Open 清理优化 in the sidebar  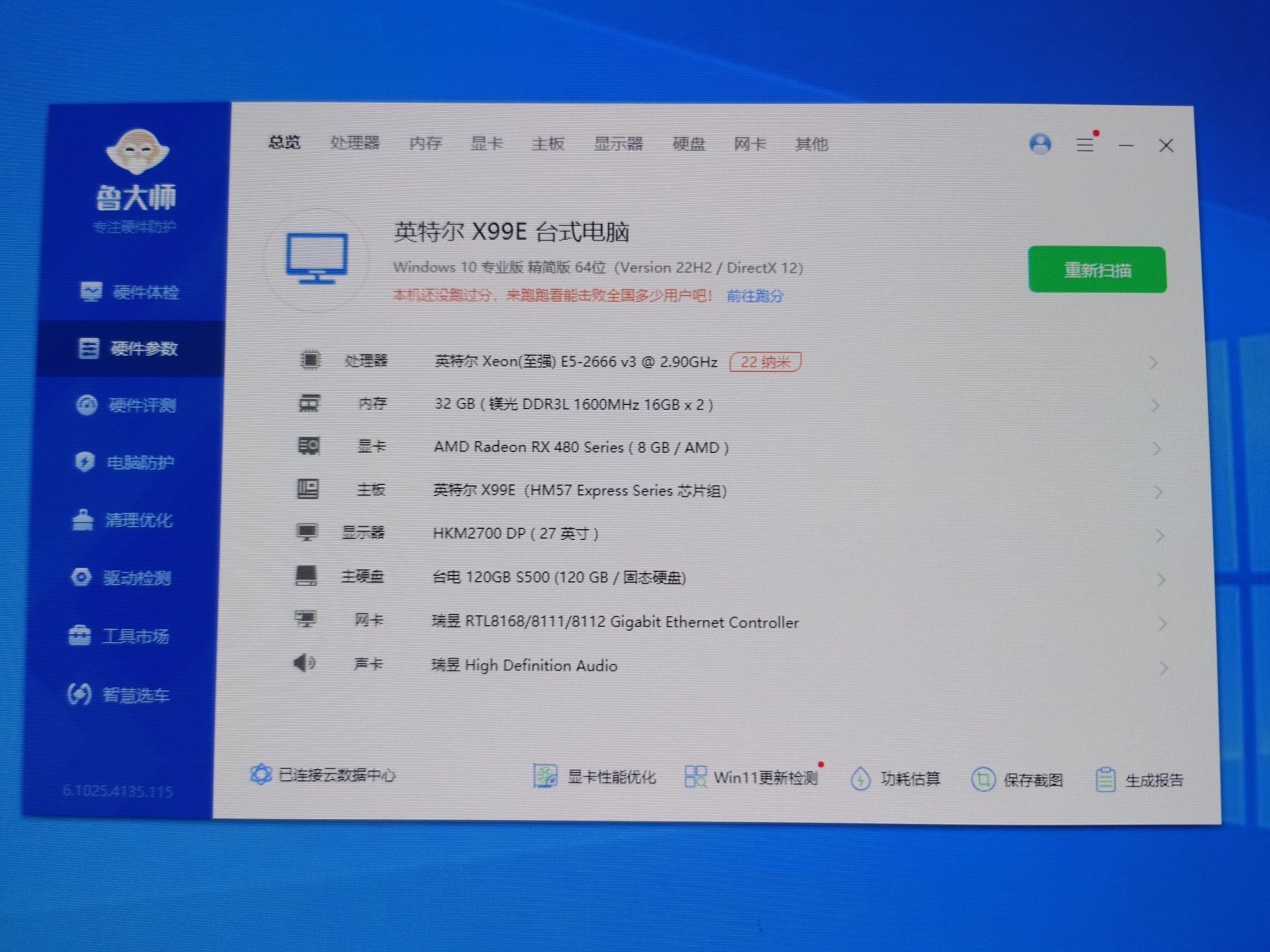(123, 520)
